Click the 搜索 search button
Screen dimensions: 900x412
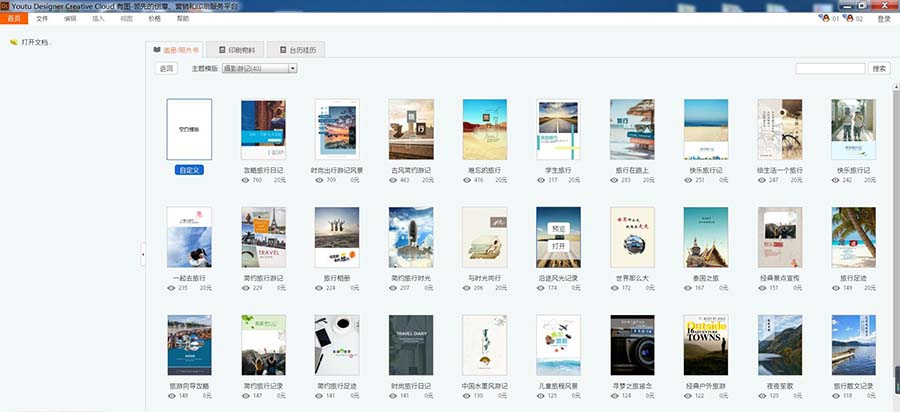(879, 68)
